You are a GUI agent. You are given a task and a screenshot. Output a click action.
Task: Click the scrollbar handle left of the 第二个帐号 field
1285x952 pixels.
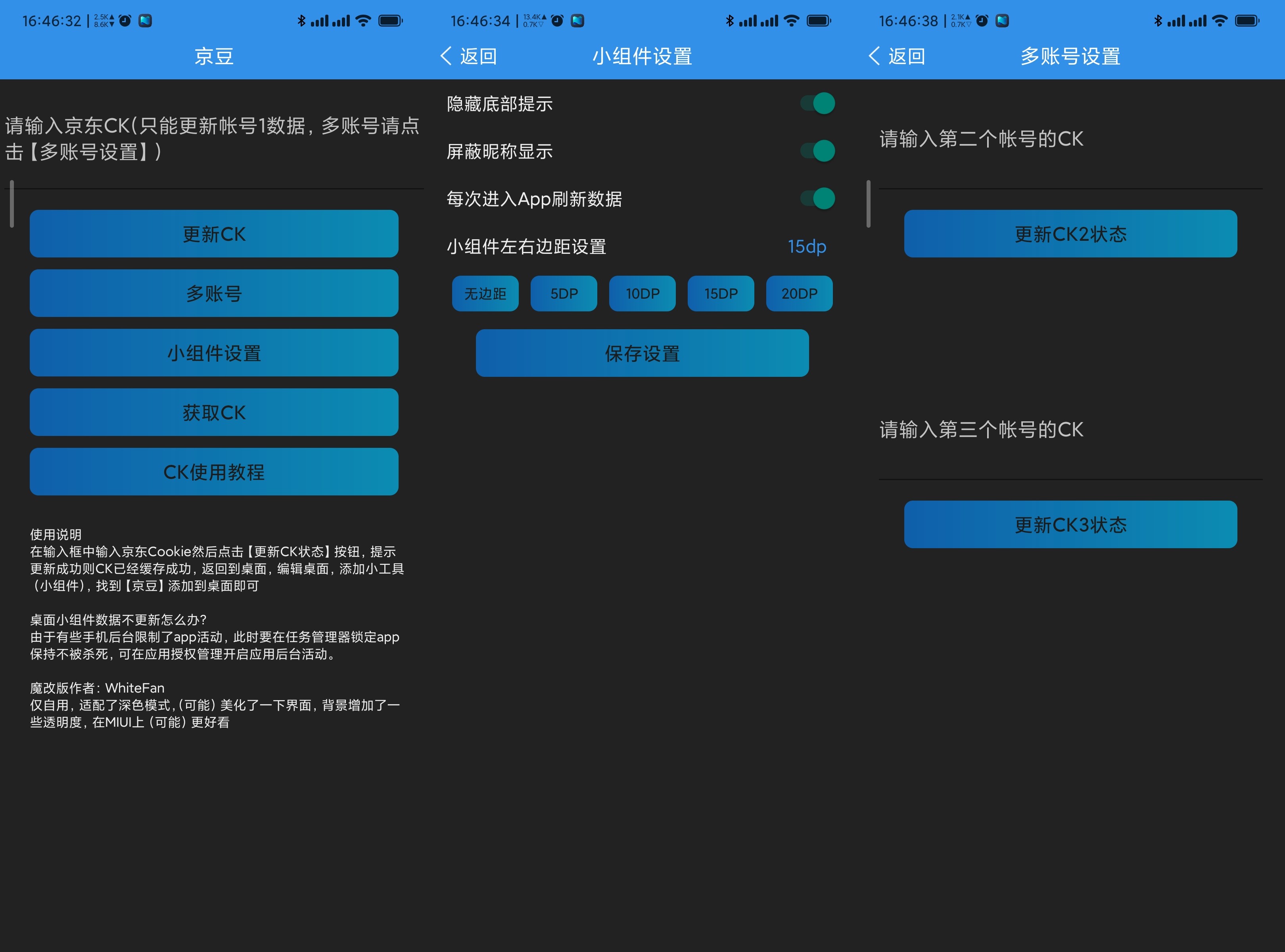pyautogui.click(x=869, y=203)
